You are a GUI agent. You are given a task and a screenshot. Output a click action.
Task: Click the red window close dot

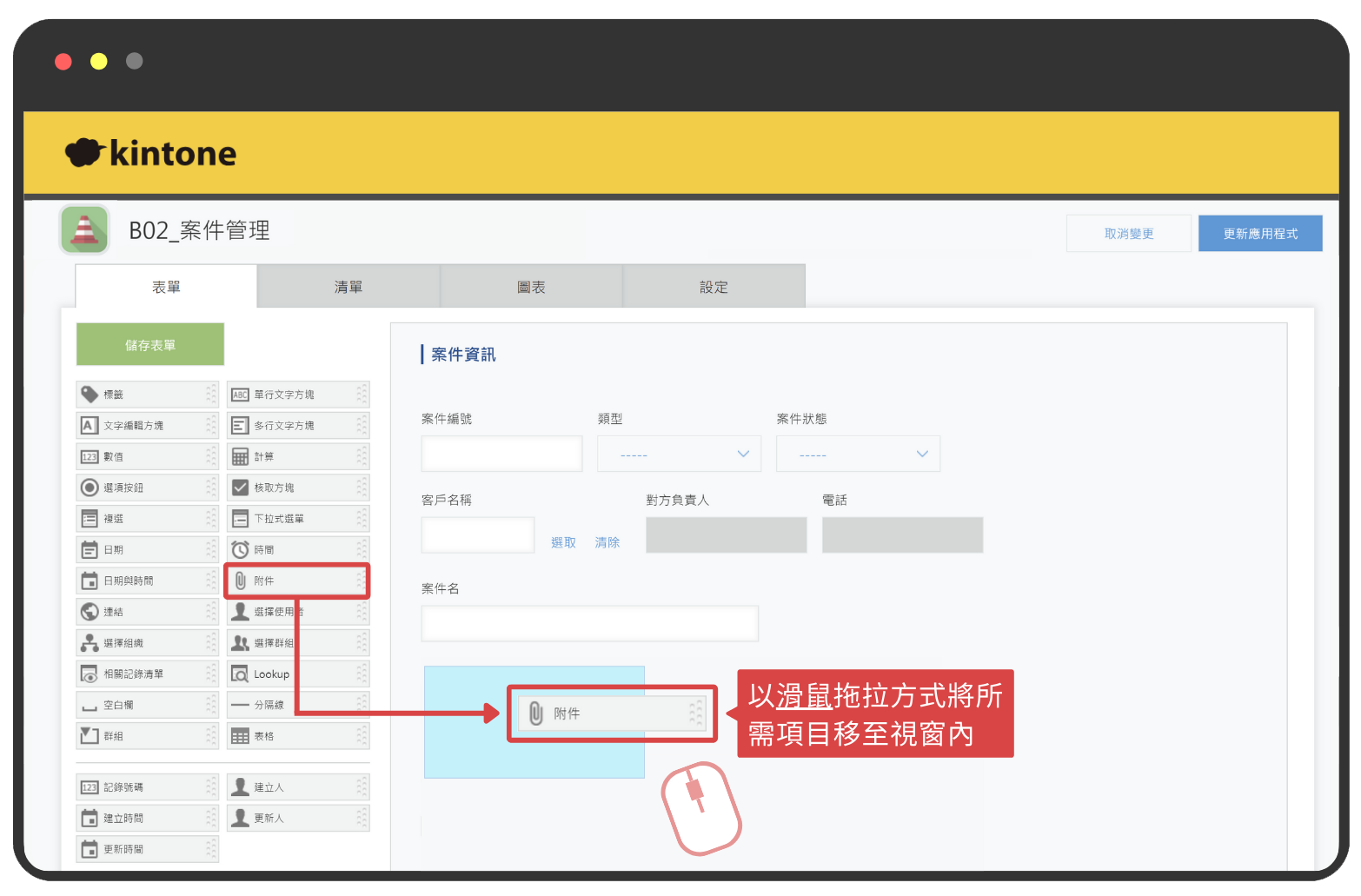63,61
